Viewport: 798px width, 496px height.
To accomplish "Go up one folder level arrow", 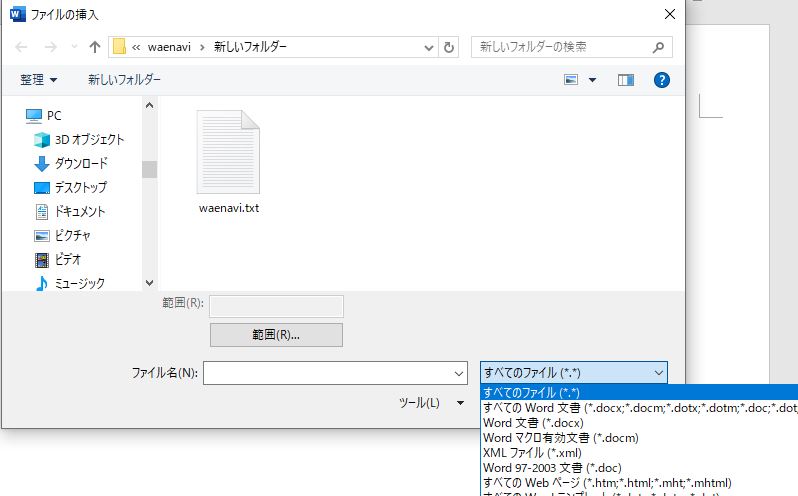I will [x=95, y=47].
